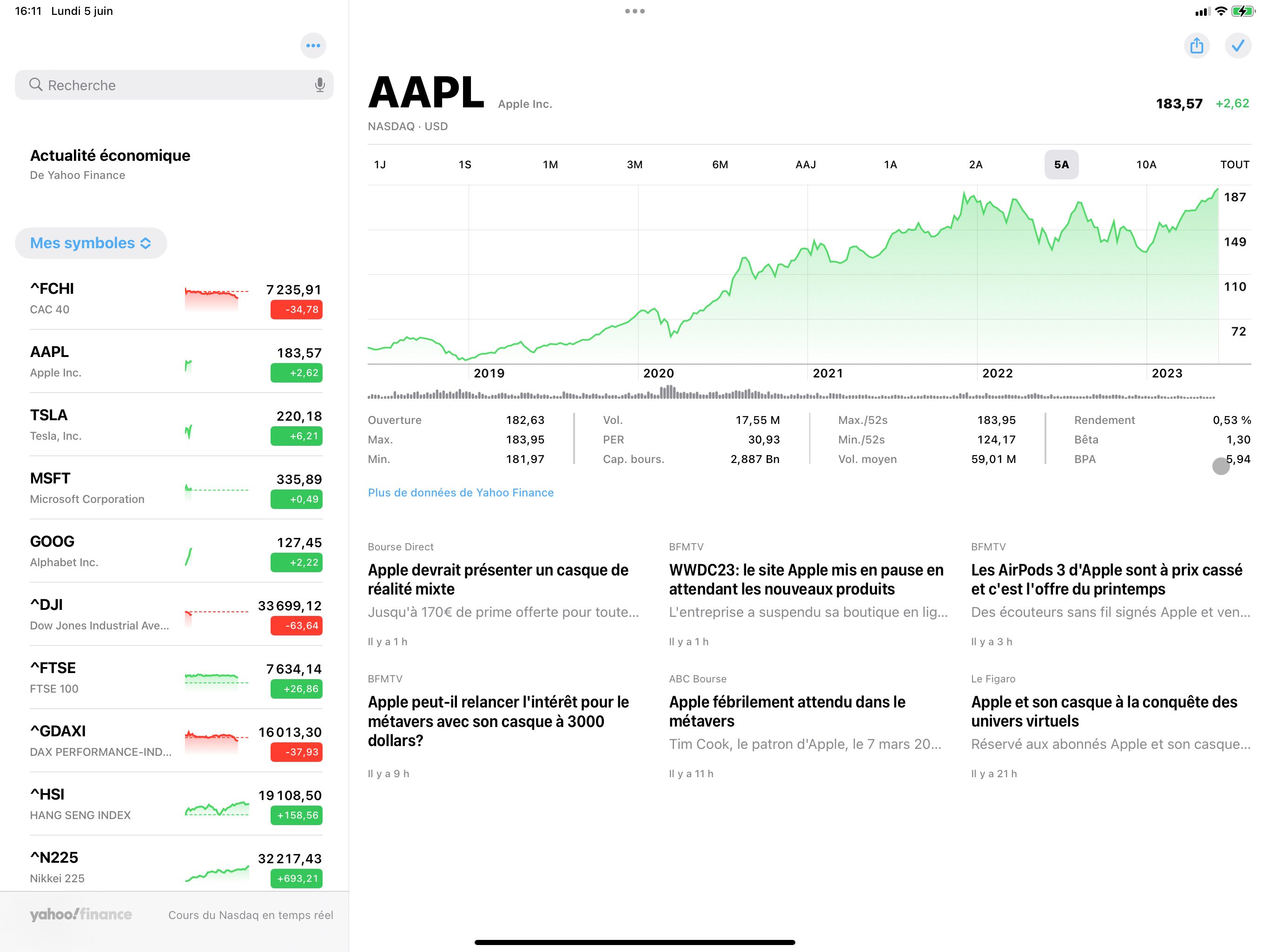The height and width of the screenshot is (952, 1270).
Task: Select the 10A chart range
Action: tap(1146, 165)
